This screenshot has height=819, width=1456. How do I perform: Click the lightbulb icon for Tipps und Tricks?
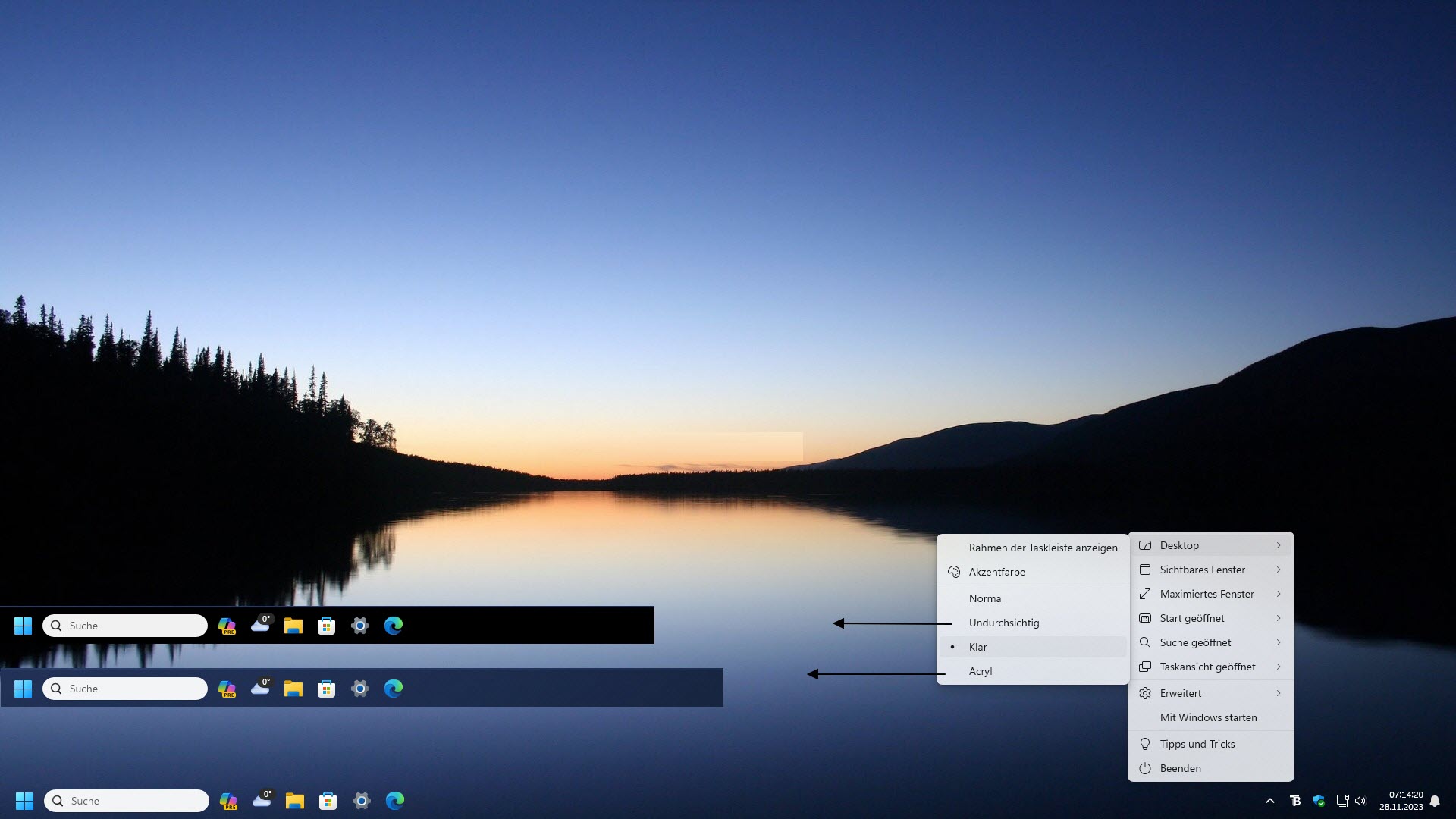[1145, 744]
